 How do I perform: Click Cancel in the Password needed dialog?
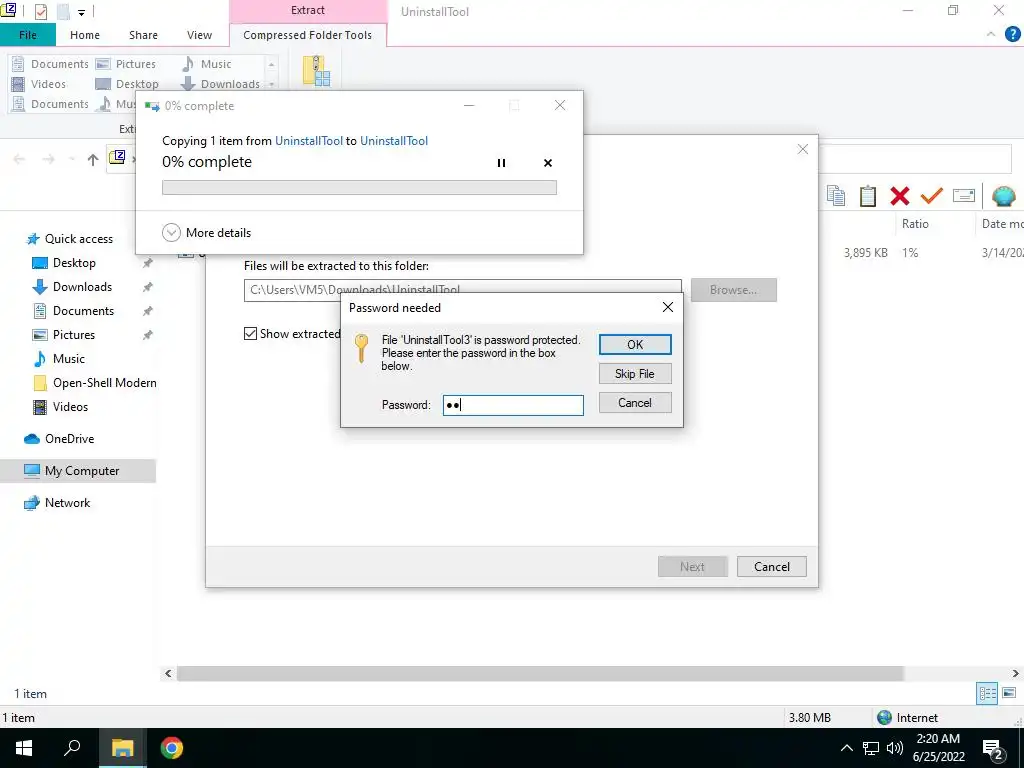click(x=635, y=403)
